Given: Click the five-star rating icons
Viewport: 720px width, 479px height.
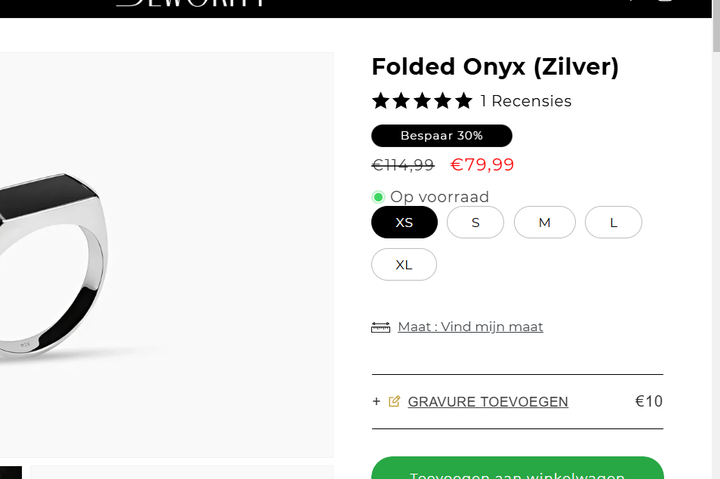Looking at the screenshot, I should 422,101.
